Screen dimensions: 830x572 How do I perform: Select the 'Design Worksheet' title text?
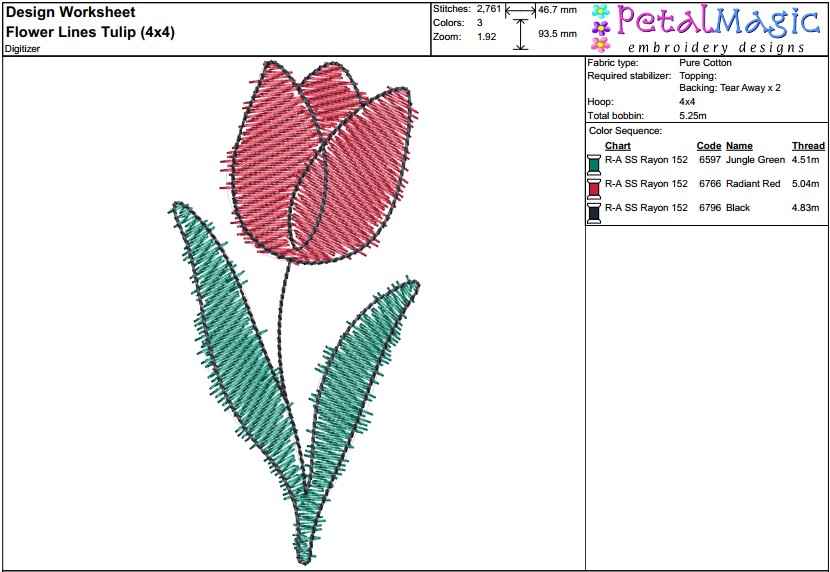pyautogui.click(x=70, y=12)
